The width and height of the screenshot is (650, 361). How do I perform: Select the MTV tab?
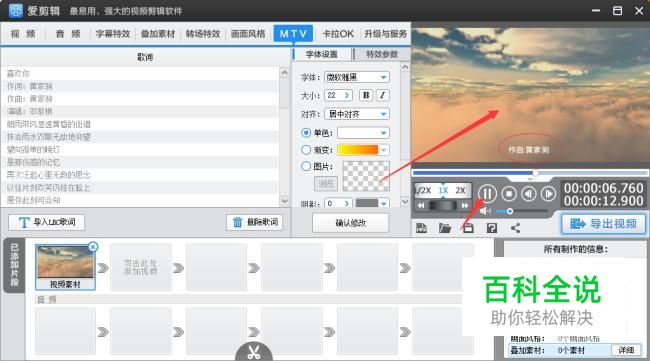click(293, 34)
